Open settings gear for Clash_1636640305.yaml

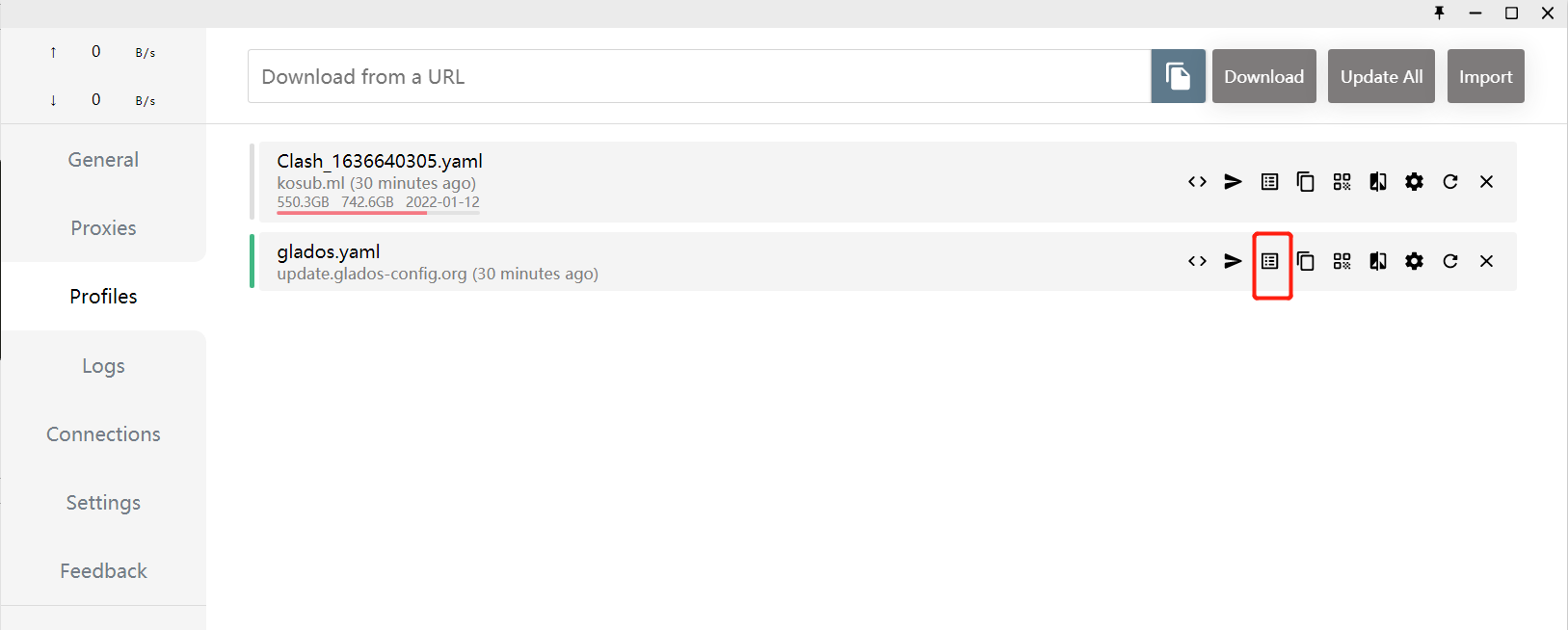coord(1414,182)
